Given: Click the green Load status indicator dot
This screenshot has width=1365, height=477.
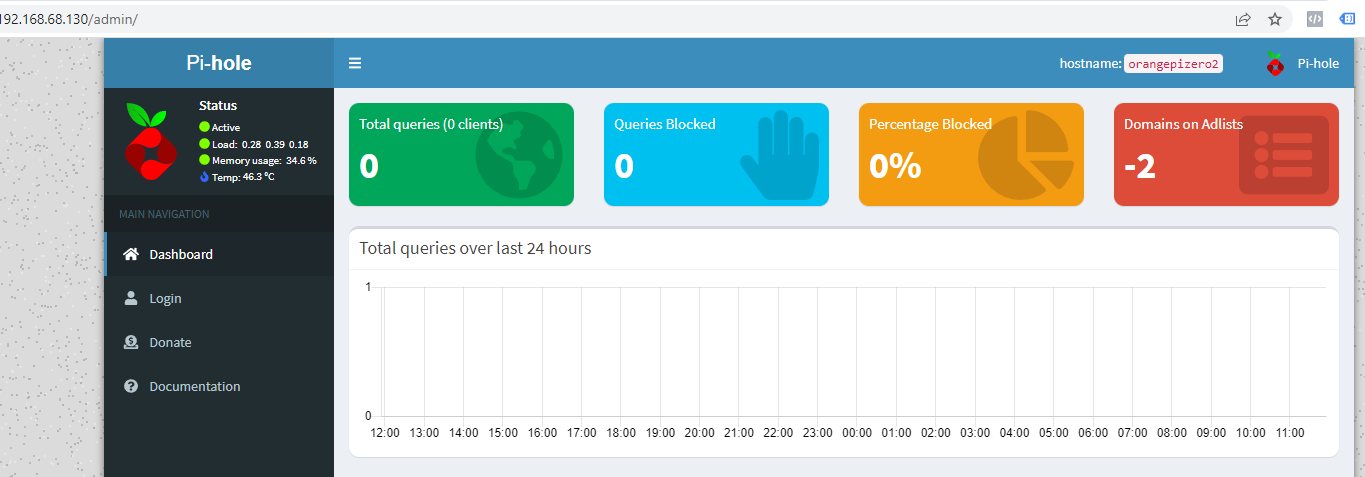Looking at the screenshot, I should 204,143.
